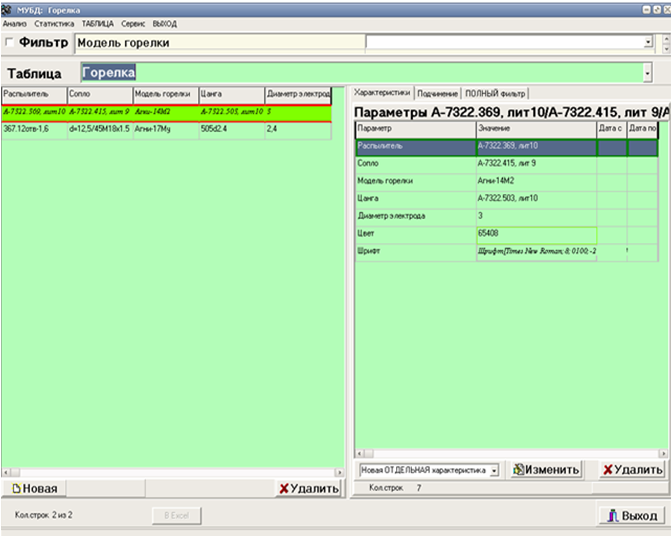Select the highlighted row A-7322.369, лит10
Viewport: 672px width, 537px height.
point(167,112)
